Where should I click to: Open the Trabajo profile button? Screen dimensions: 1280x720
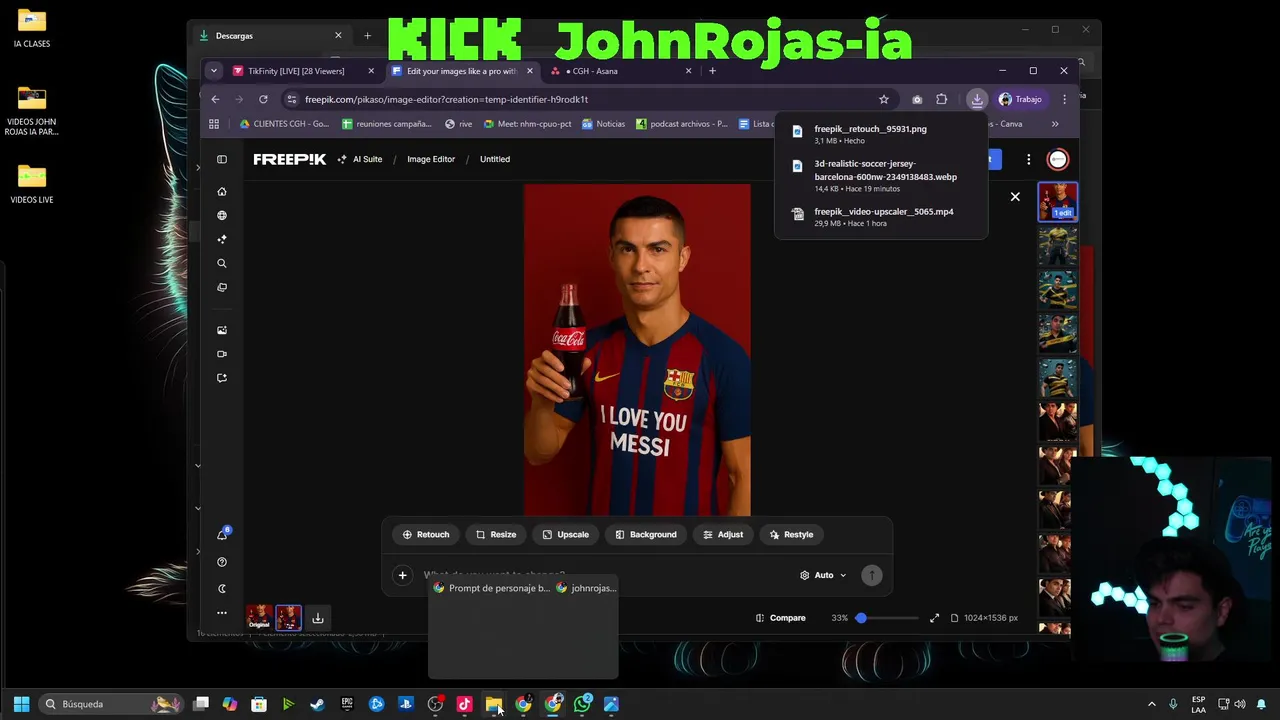click(1021, 99)
